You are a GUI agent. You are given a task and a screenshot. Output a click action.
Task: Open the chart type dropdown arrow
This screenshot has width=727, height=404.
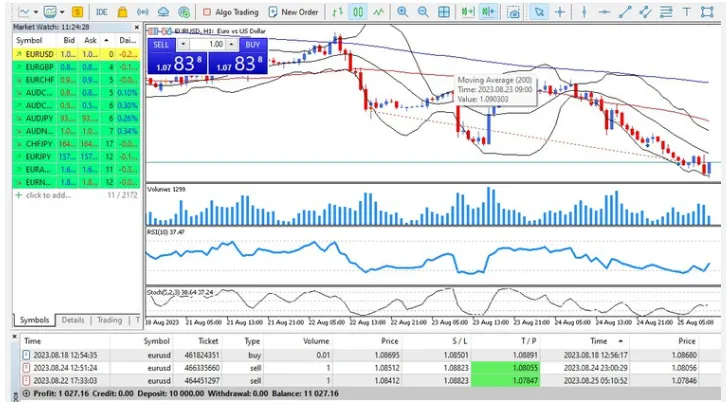point(37,12)
